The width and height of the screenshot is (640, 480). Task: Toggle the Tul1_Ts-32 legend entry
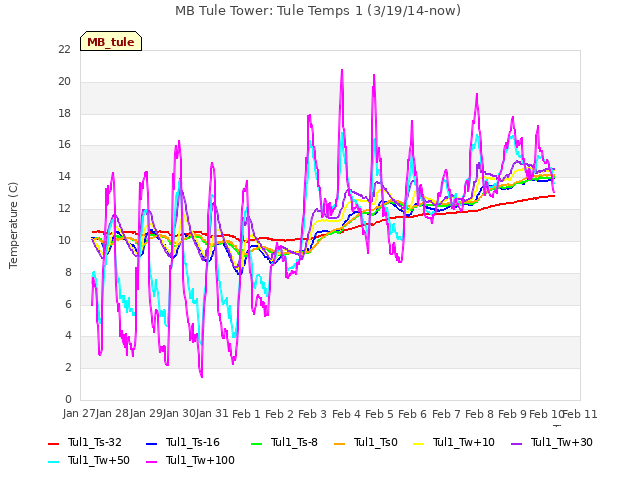pyautogui.click(x=85, y=442)
